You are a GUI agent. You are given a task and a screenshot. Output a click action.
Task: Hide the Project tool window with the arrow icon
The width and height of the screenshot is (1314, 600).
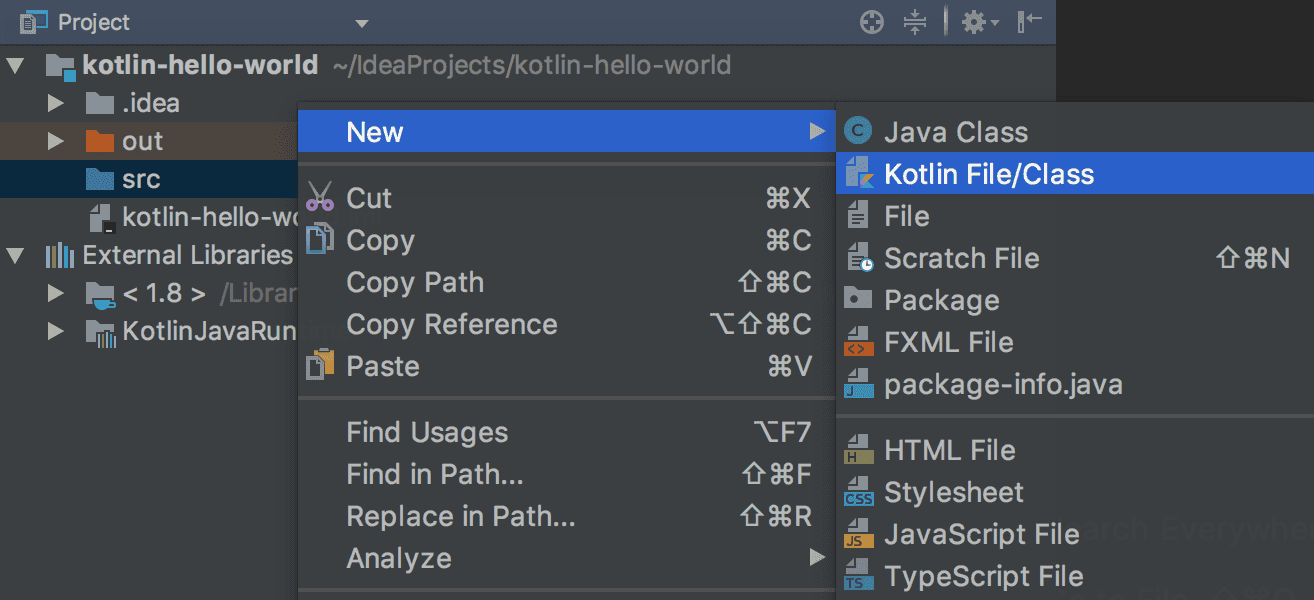point(1024,21)
